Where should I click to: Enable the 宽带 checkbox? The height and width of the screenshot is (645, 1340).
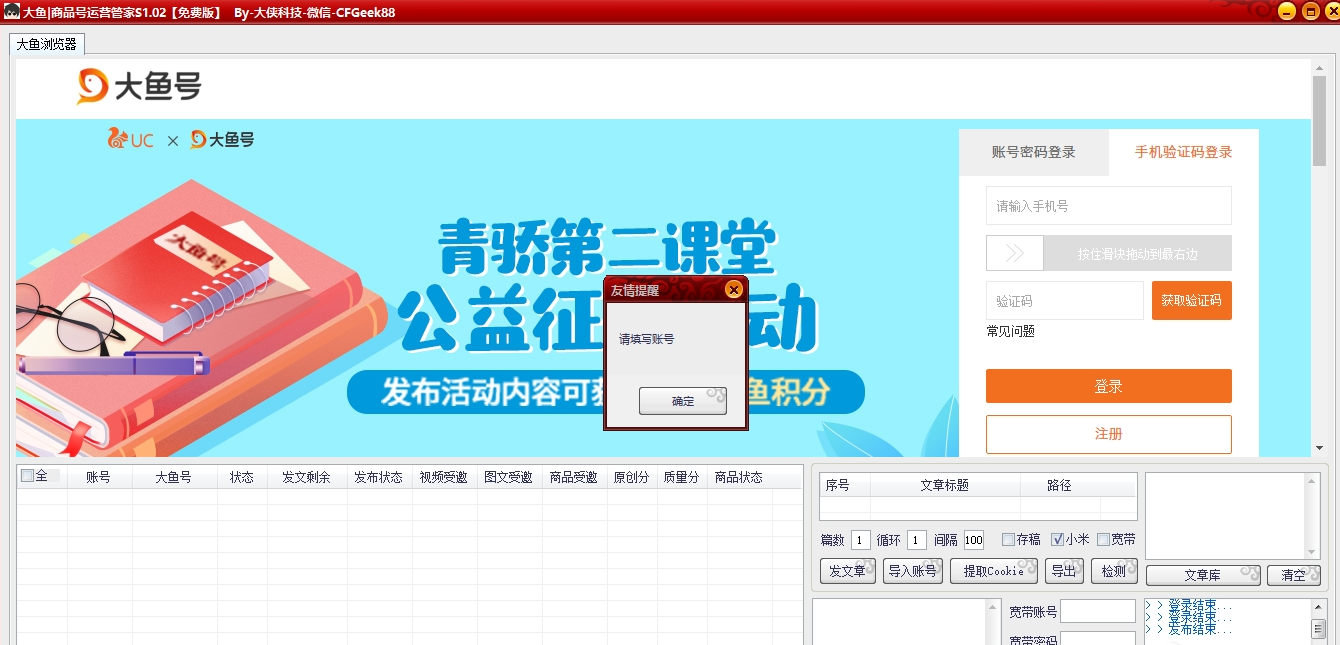(1104, 540)
